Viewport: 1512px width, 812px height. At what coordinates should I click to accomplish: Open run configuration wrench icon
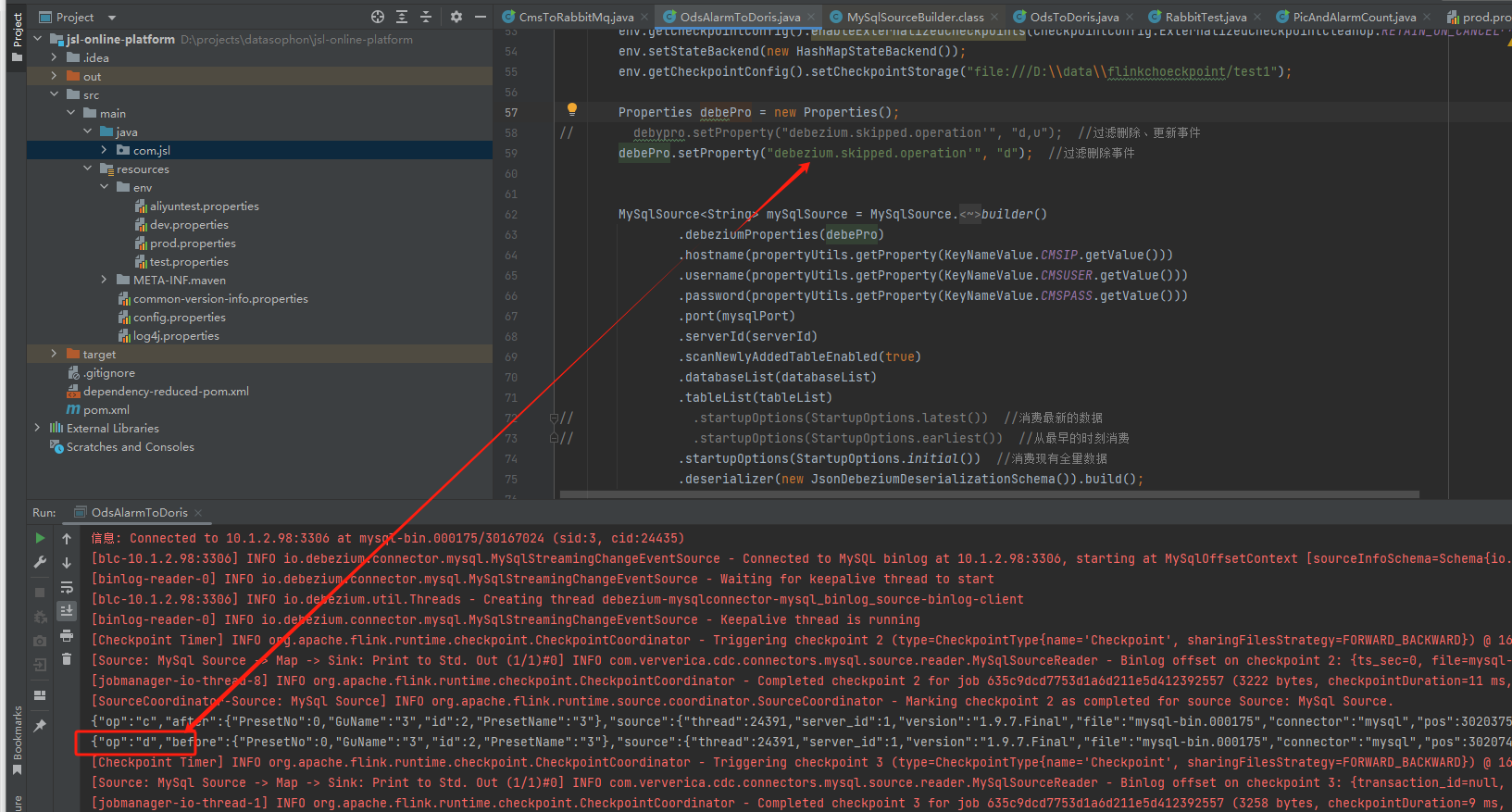click(x=40, y=562)
